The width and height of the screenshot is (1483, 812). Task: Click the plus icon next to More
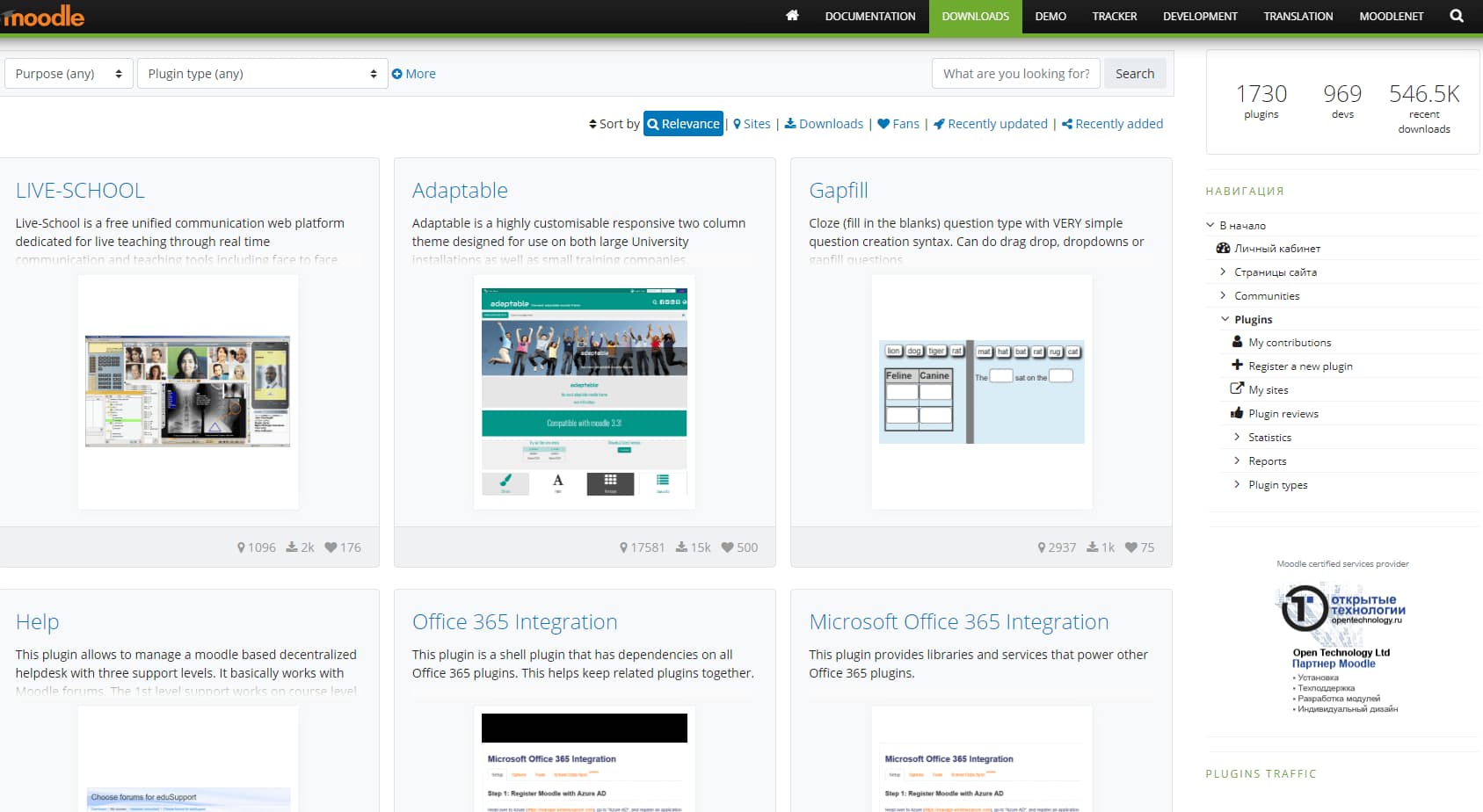396,74
